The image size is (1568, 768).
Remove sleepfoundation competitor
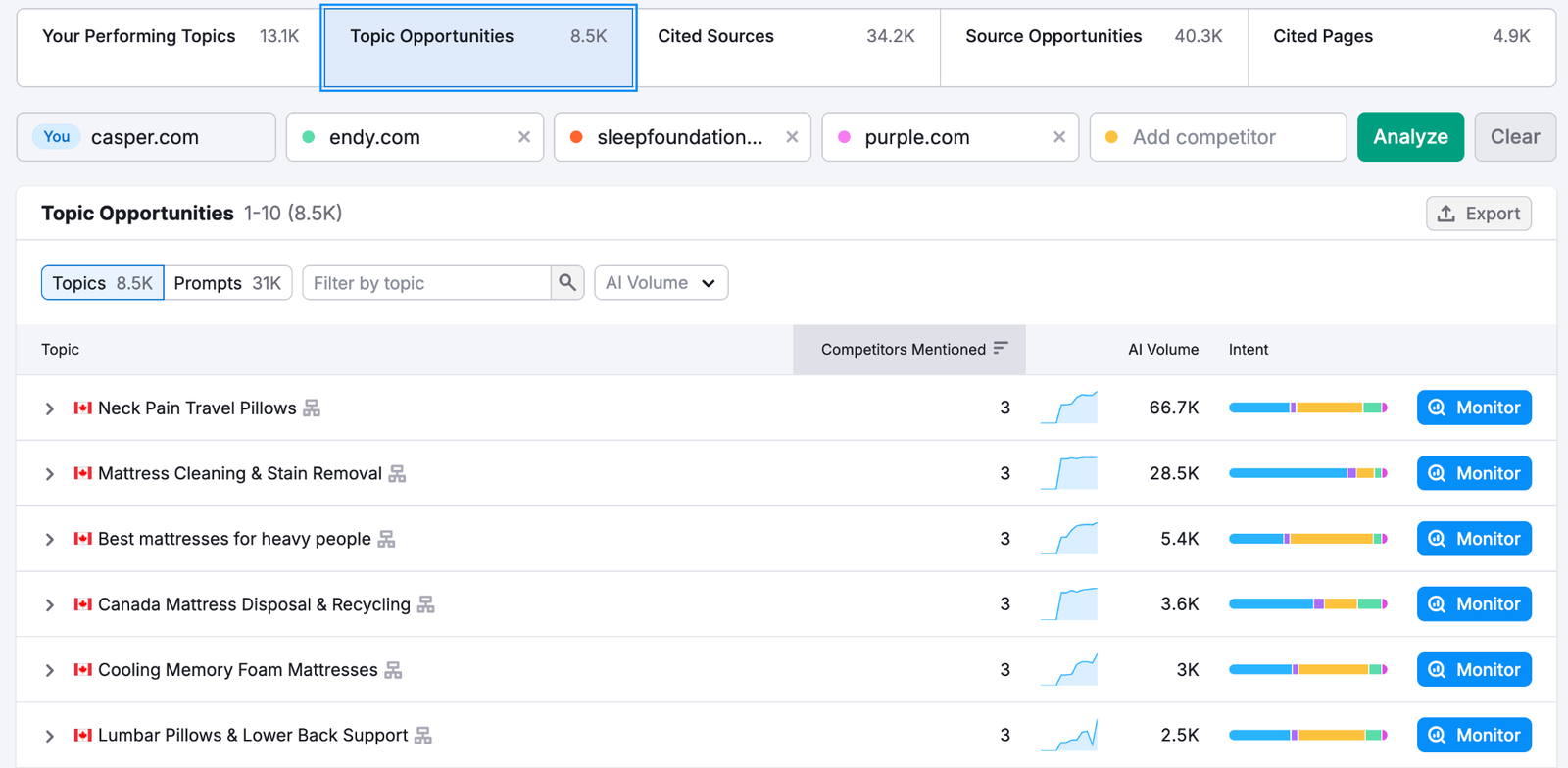pyautogui.click(x=792, y=137)
